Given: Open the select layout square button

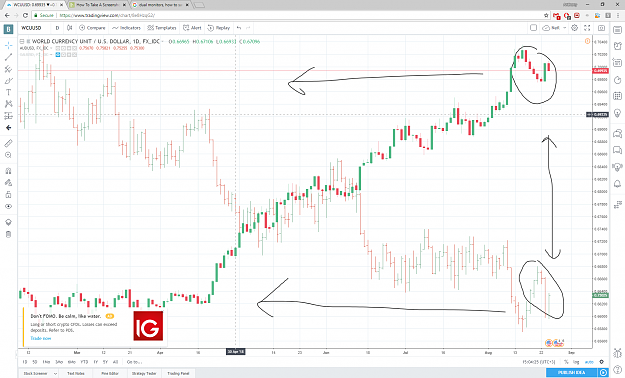Looking at the screenshot, I should 533,28.
